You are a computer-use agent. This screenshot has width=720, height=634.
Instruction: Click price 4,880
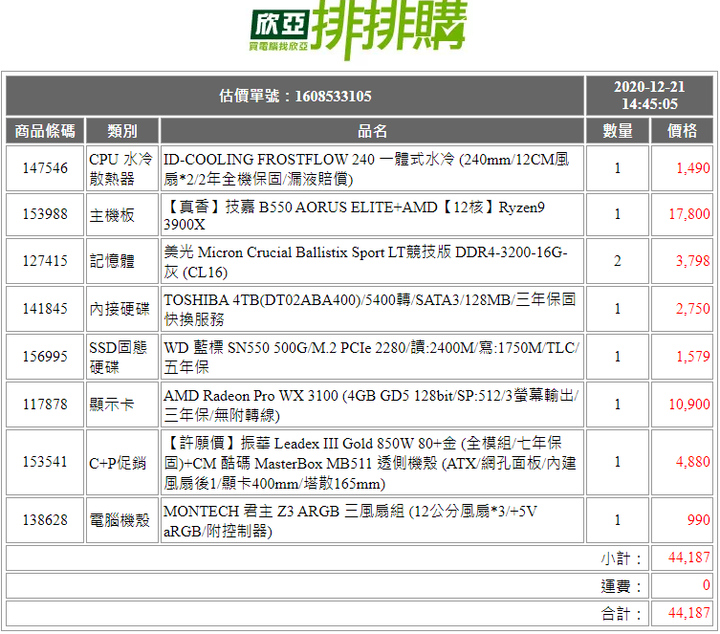pyautogui.click(x=693, y=462)
